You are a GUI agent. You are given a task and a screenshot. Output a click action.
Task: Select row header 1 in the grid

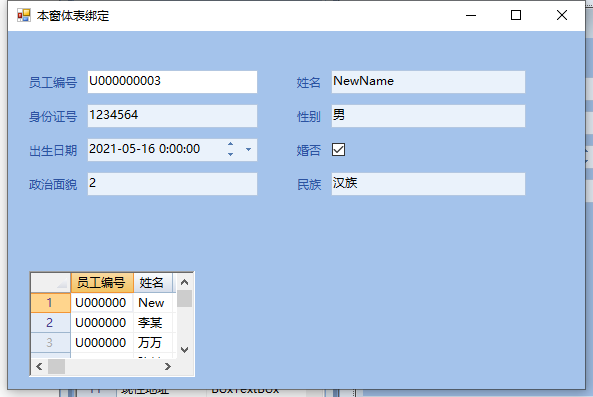coord(50,302)
